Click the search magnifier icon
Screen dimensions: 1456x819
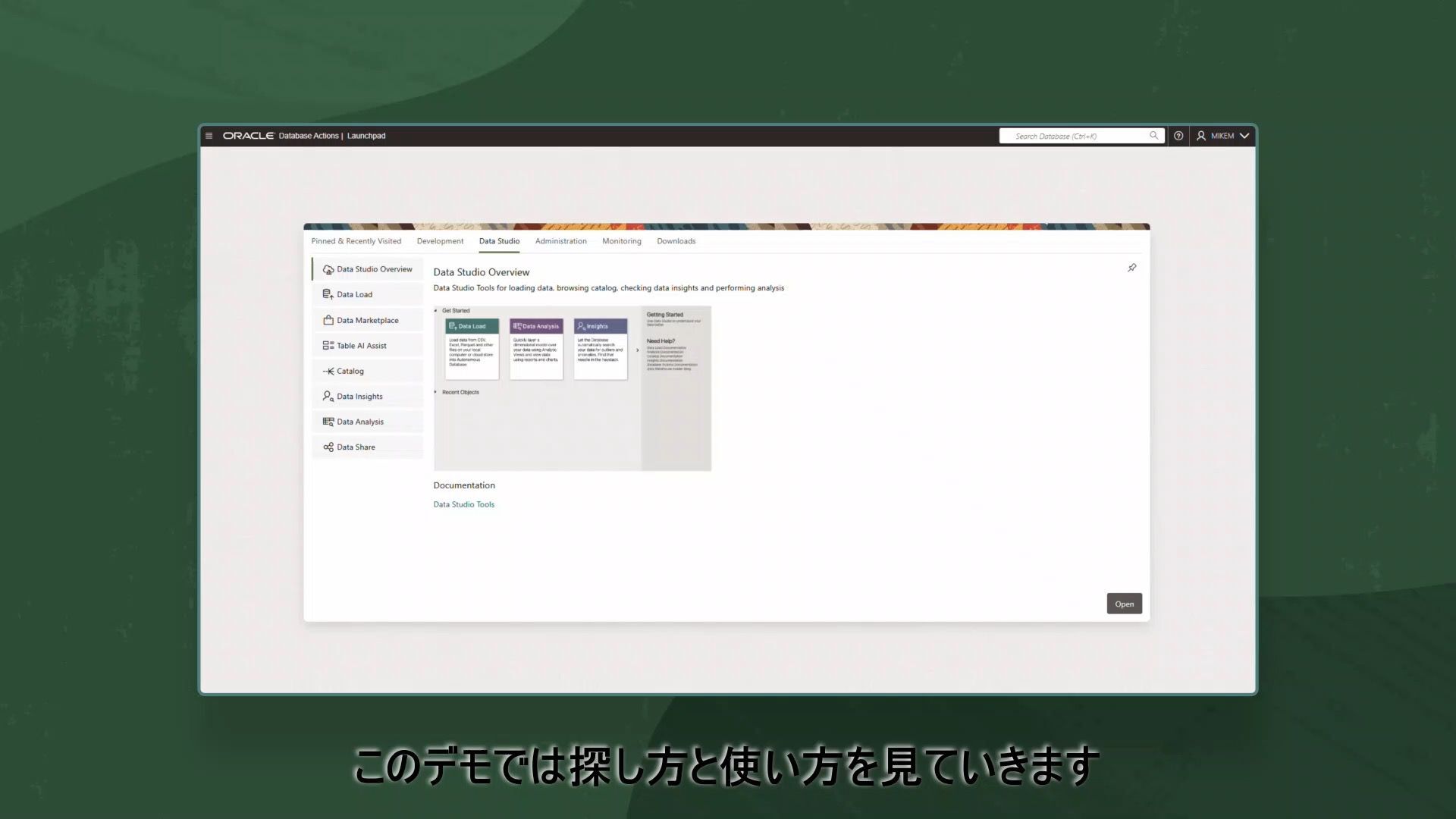click(1153, 136)
